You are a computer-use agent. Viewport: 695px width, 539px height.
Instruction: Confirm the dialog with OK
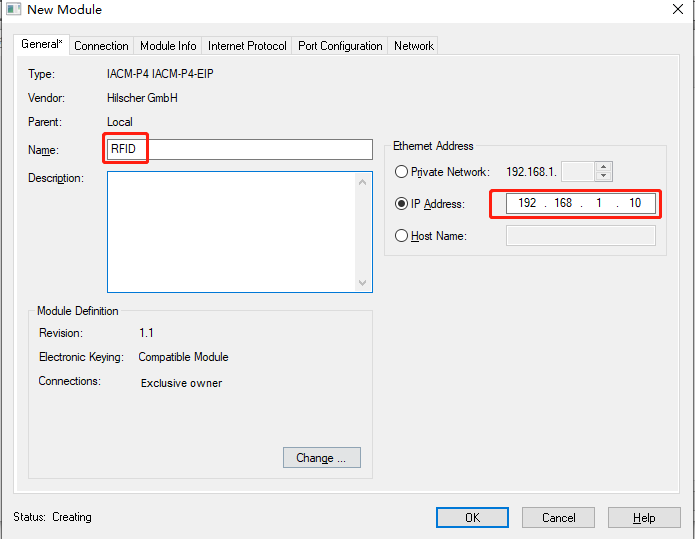[x=472, y=517]
